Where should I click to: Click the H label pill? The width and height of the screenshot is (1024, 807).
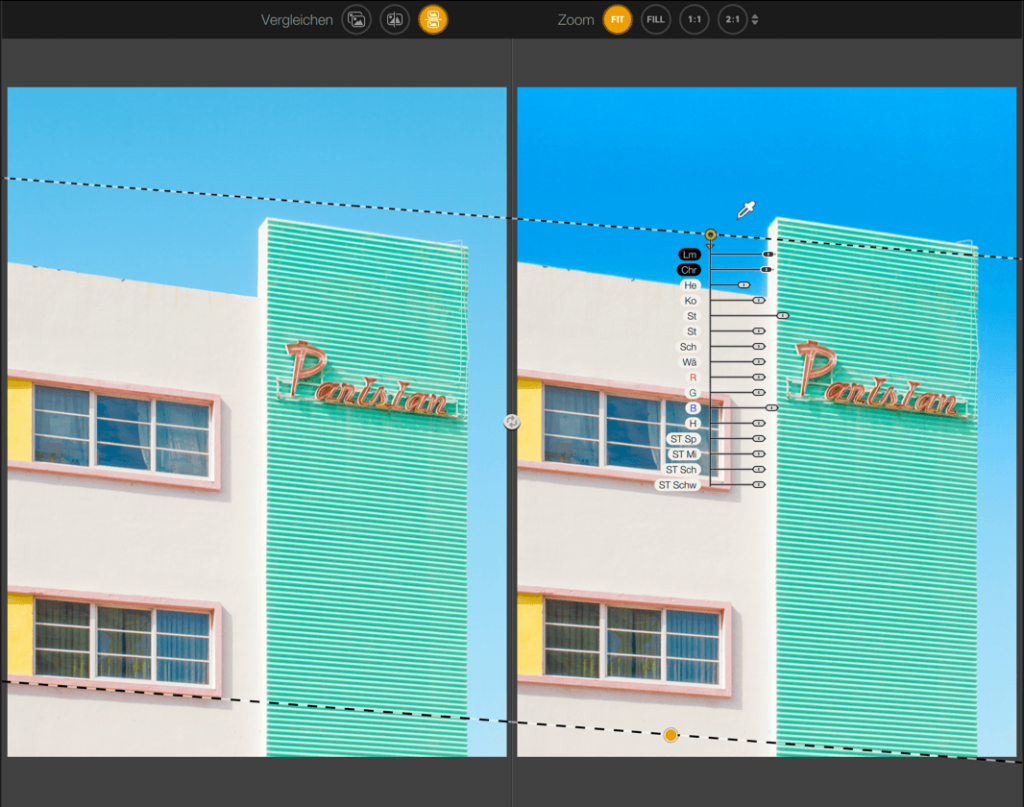pos(693,424)
